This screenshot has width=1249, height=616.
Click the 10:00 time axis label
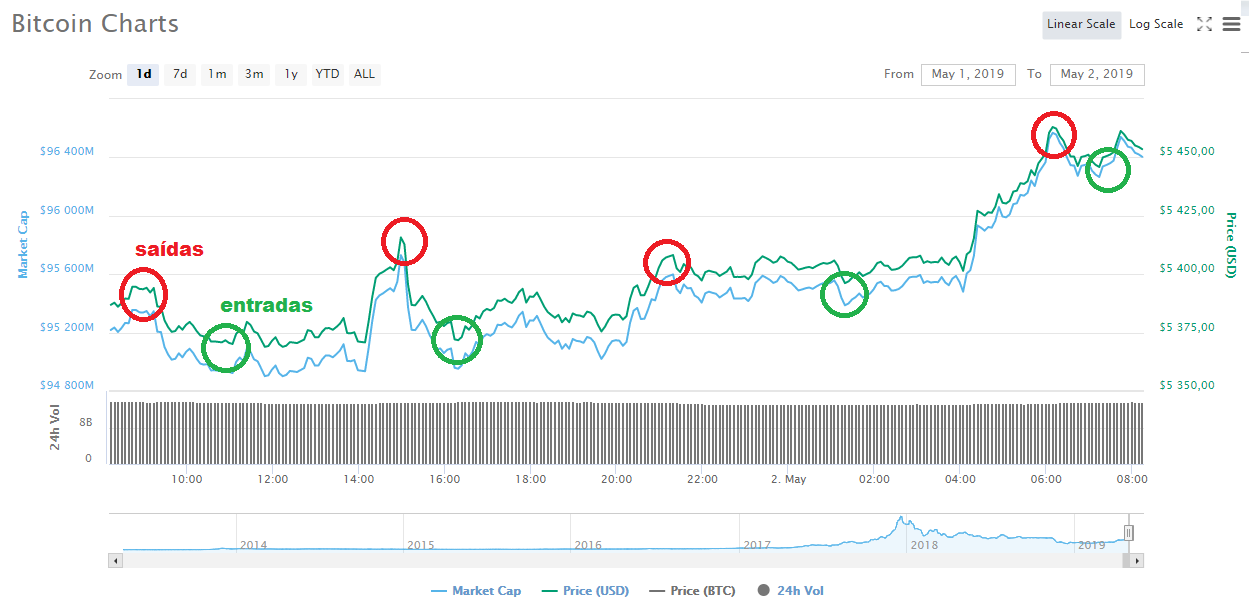(187, 479)
